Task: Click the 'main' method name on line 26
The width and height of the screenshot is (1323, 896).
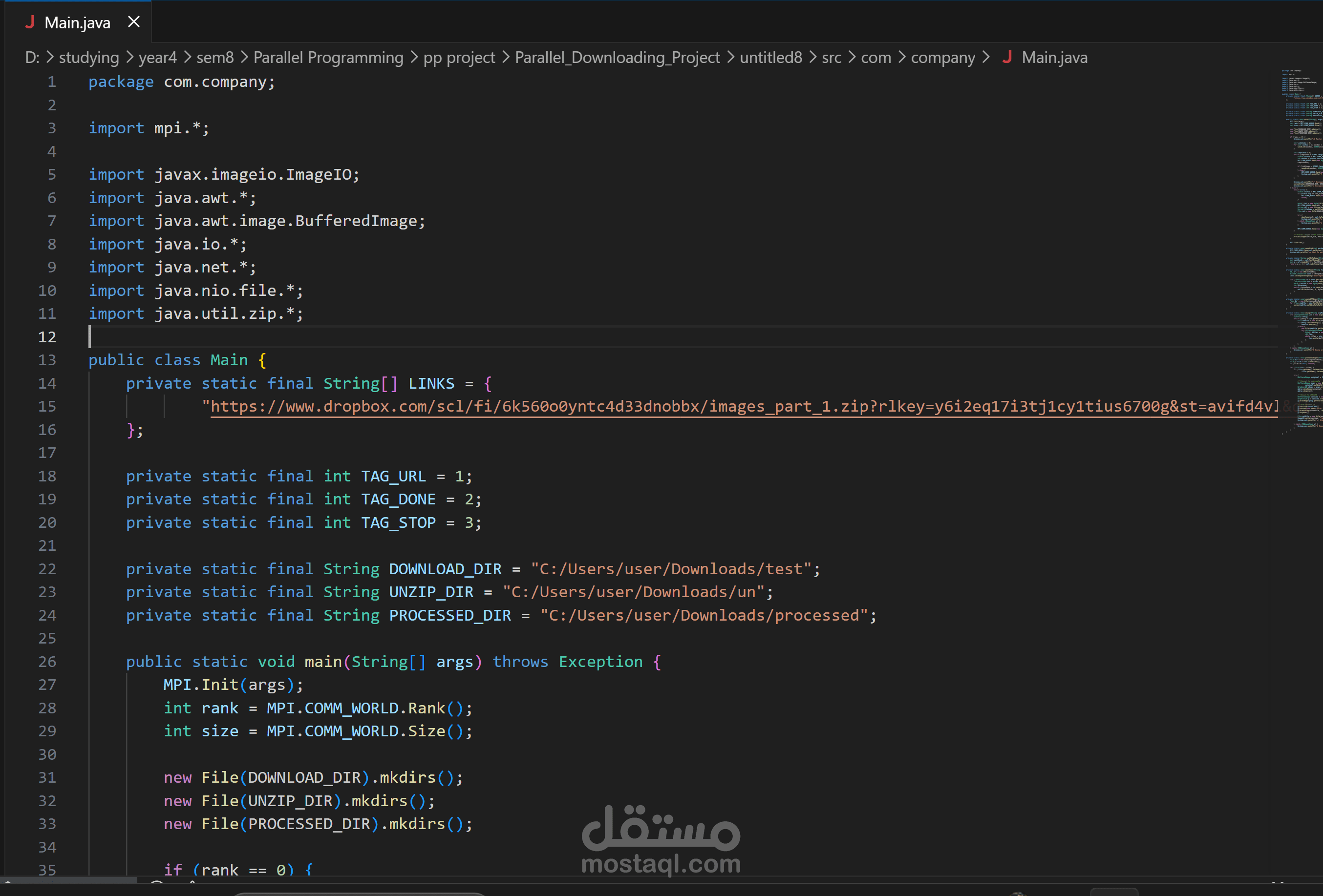Action: 323,662
